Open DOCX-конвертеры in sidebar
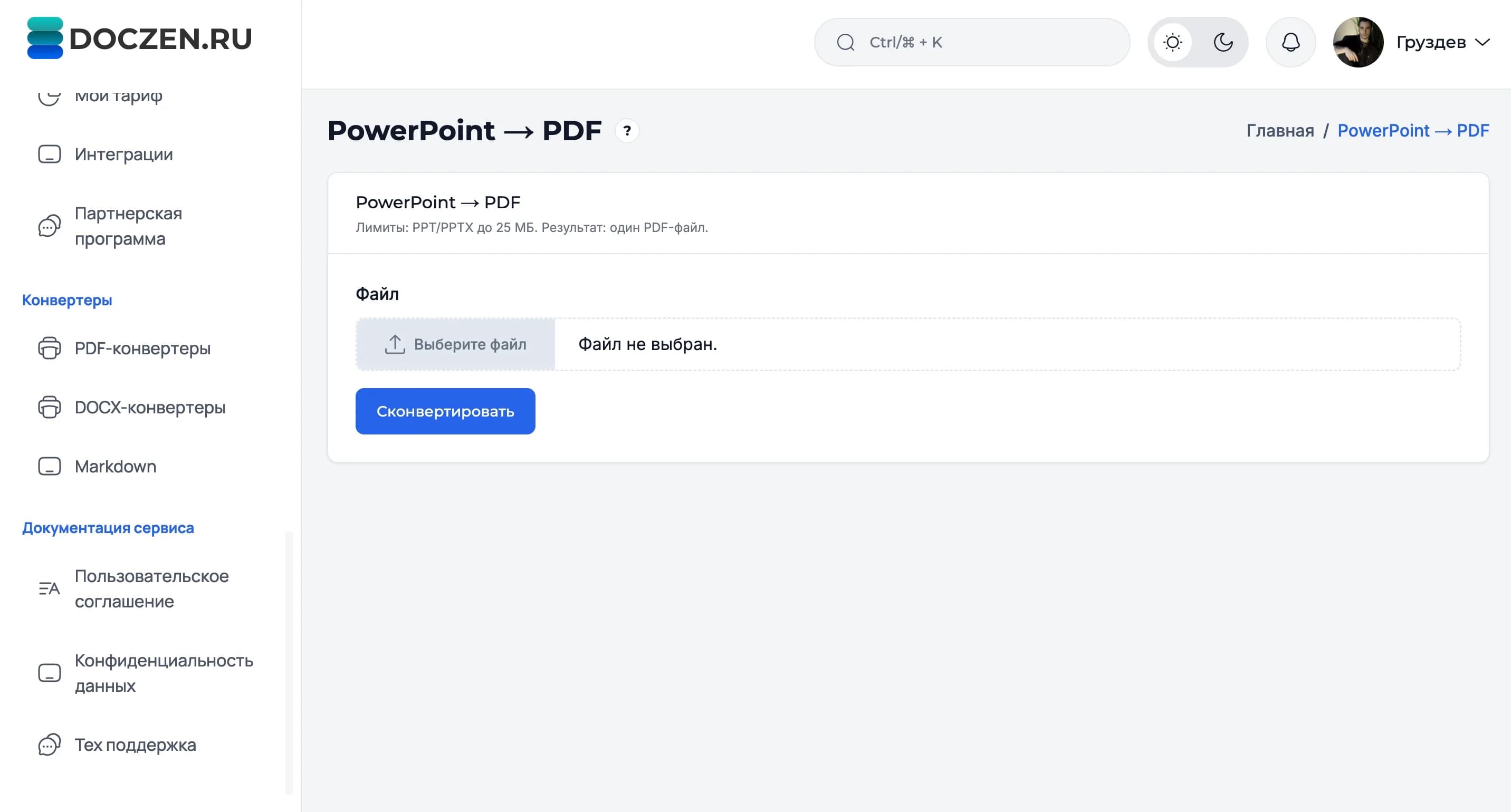This screenshot has height=812, width=1511. [x=150, y=408]
